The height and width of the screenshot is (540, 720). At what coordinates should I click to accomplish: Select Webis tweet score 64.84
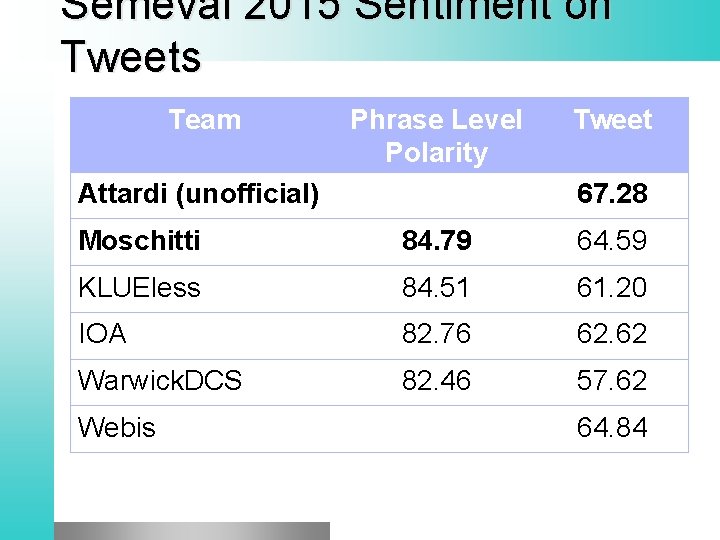[x=612, y=428]
